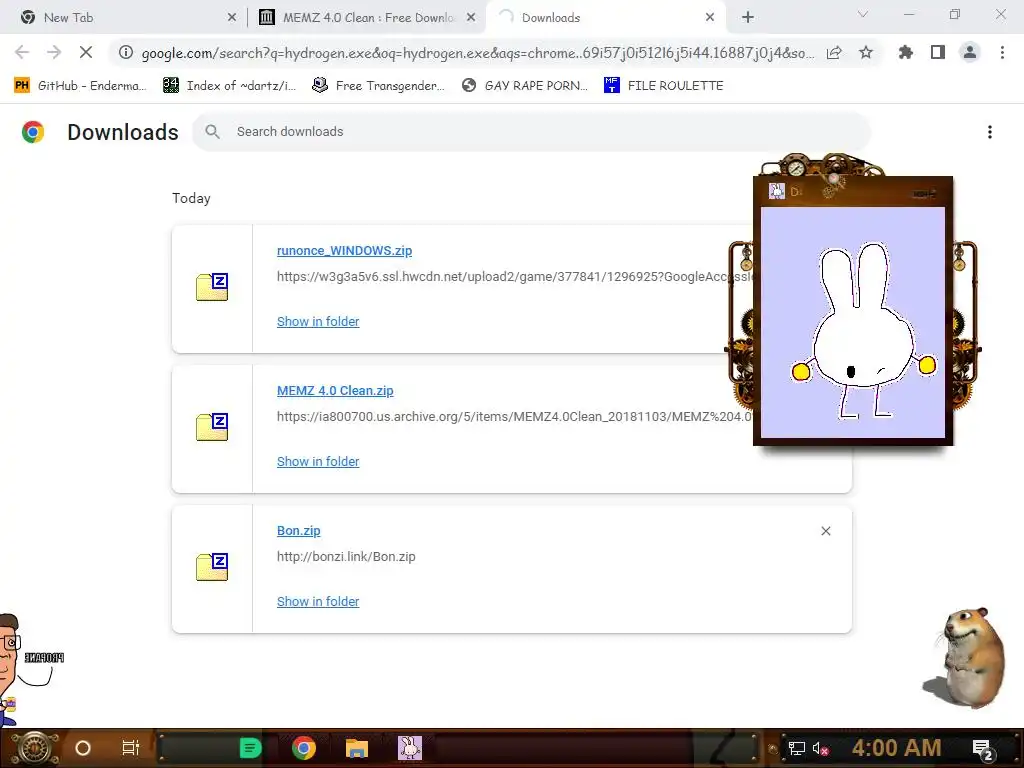This screenshot has width=1024, height=768.
Task: Click the Search downloads field
Action: (x=530, y=132)
